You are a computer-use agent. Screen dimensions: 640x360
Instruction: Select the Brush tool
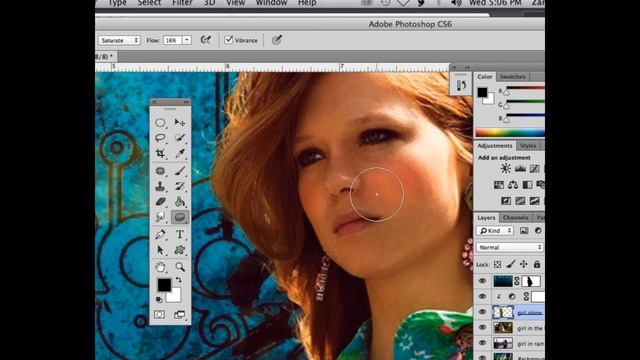coord(180,171)
